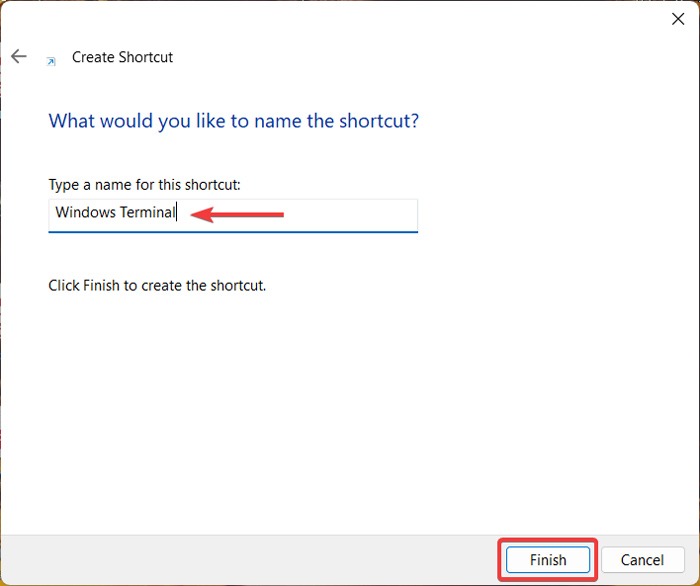
Task: Close the Create Shortcut dialog
Action: click(678, 19)
